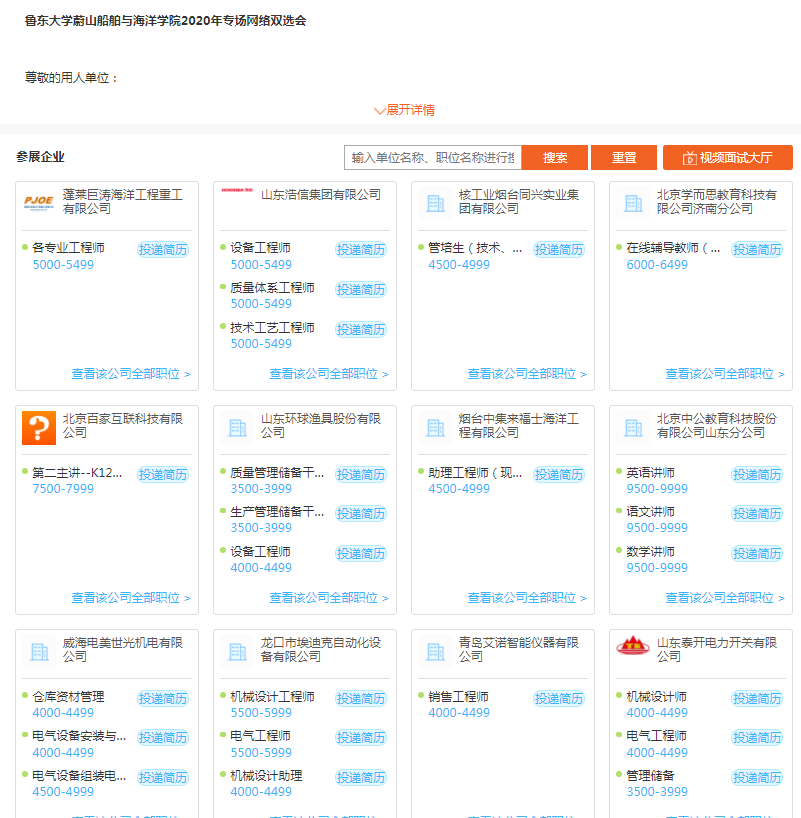Screen dimensions: 801x818
Task: Click salary 7500-7999 under 第二主讲
Action: tap(63, 489)
